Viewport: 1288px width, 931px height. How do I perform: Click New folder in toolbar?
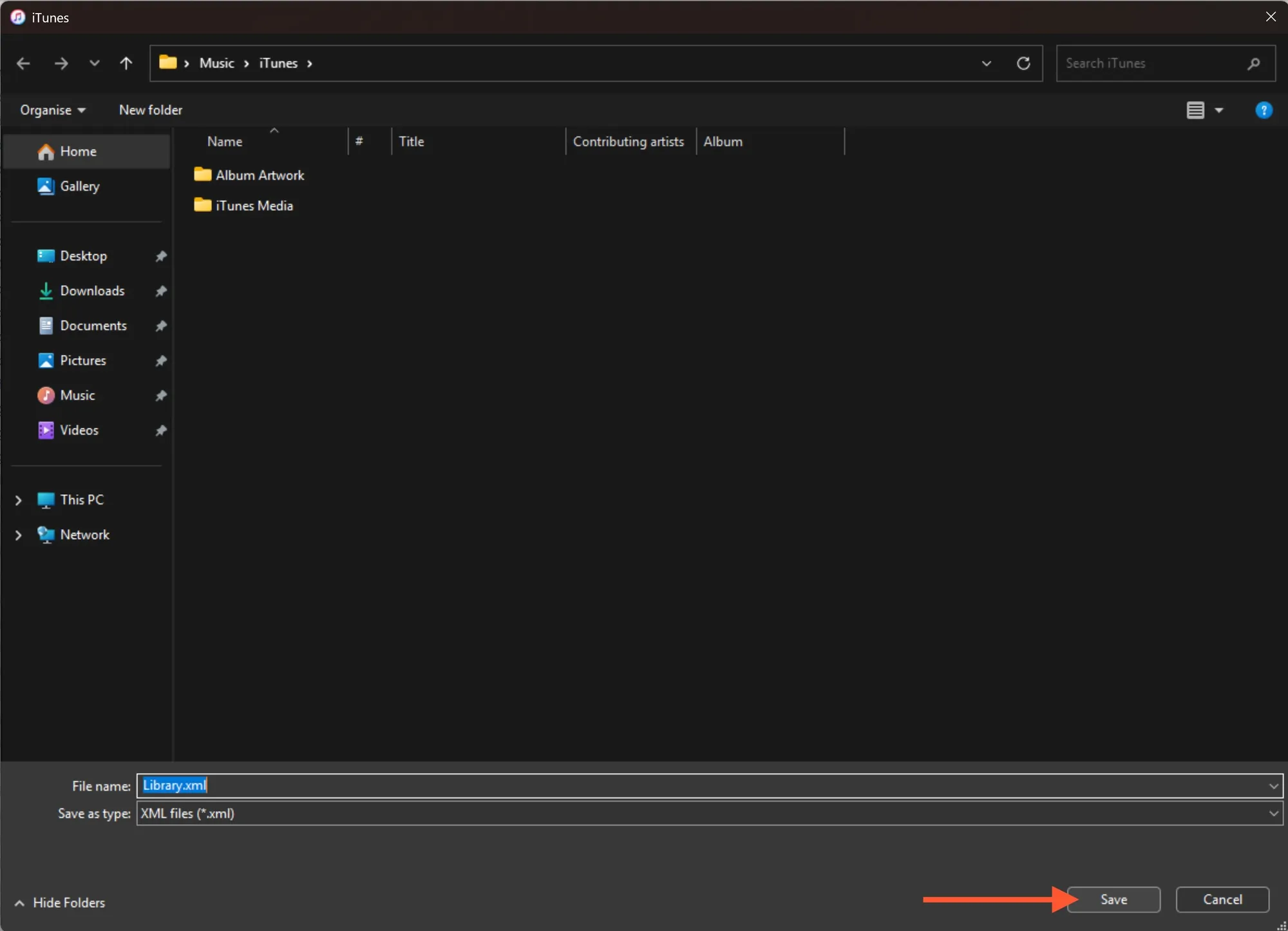pyautogui.click(x=151, y=110)
